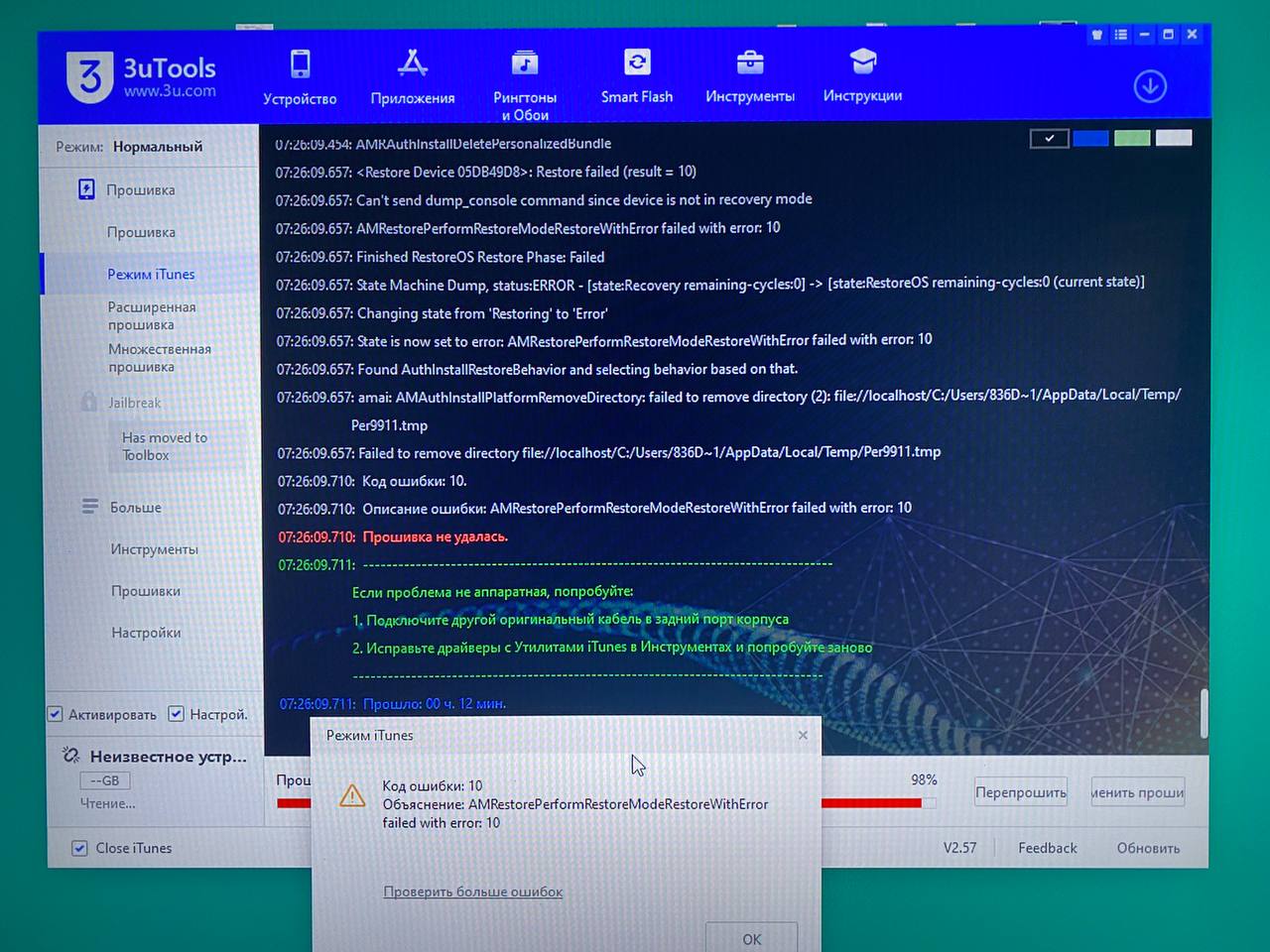Toggle the Настрой. checkbox
The width and height of the screenshot is (1270, 952).
[x=176, y=713]
